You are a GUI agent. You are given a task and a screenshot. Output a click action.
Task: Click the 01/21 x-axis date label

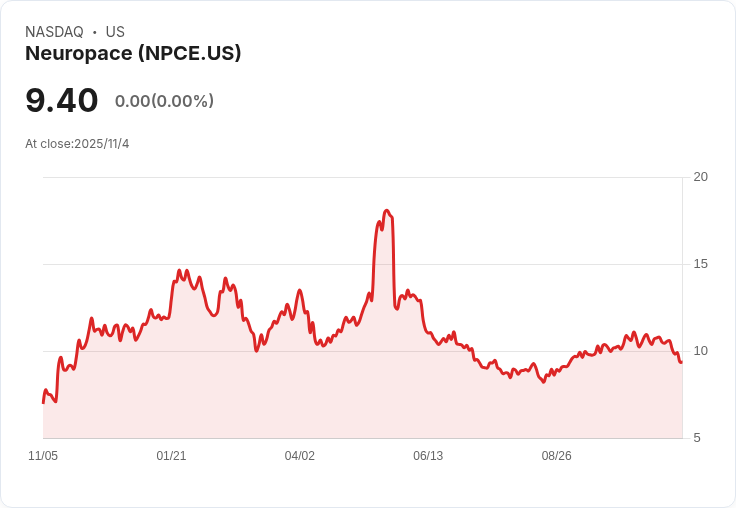171,456
